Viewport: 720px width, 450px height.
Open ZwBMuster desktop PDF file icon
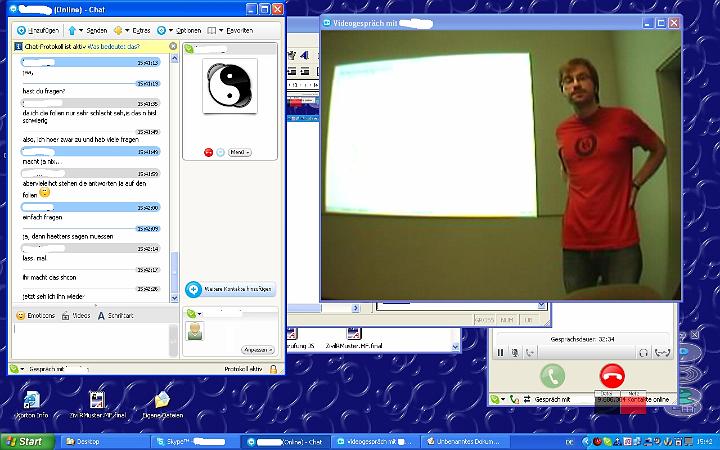click(x=97, y=405)
